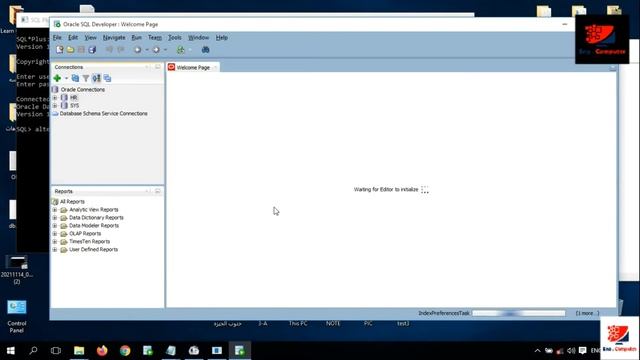
Task: Click the volume speaker tray icon
Action: [571, 351]
